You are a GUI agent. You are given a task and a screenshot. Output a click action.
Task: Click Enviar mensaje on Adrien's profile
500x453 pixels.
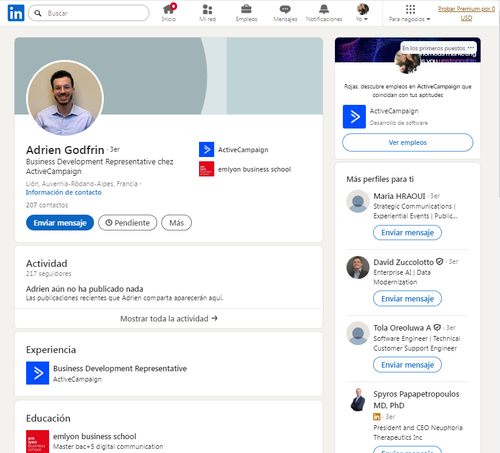(x=60, y=223)
